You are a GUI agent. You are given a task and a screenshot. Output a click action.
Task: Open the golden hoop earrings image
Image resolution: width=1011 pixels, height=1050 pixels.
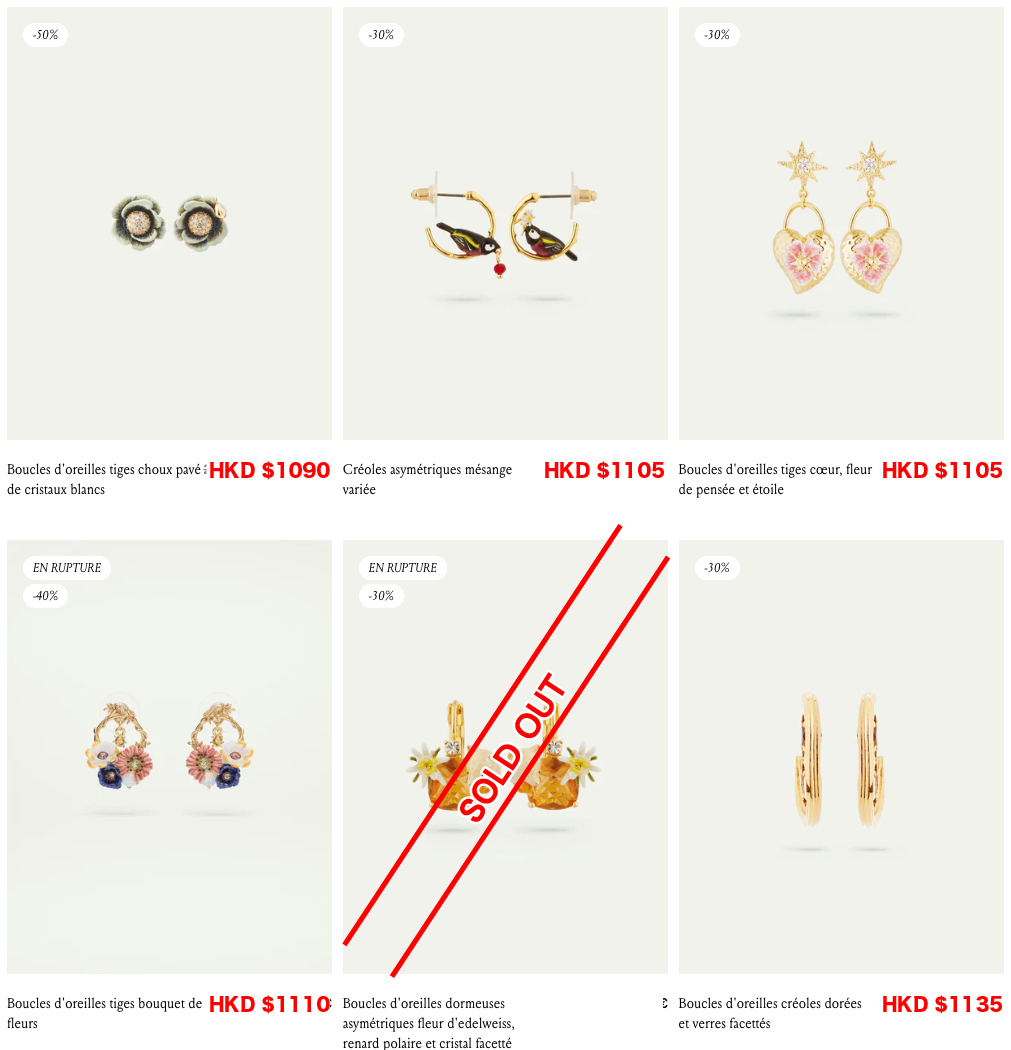841,757
